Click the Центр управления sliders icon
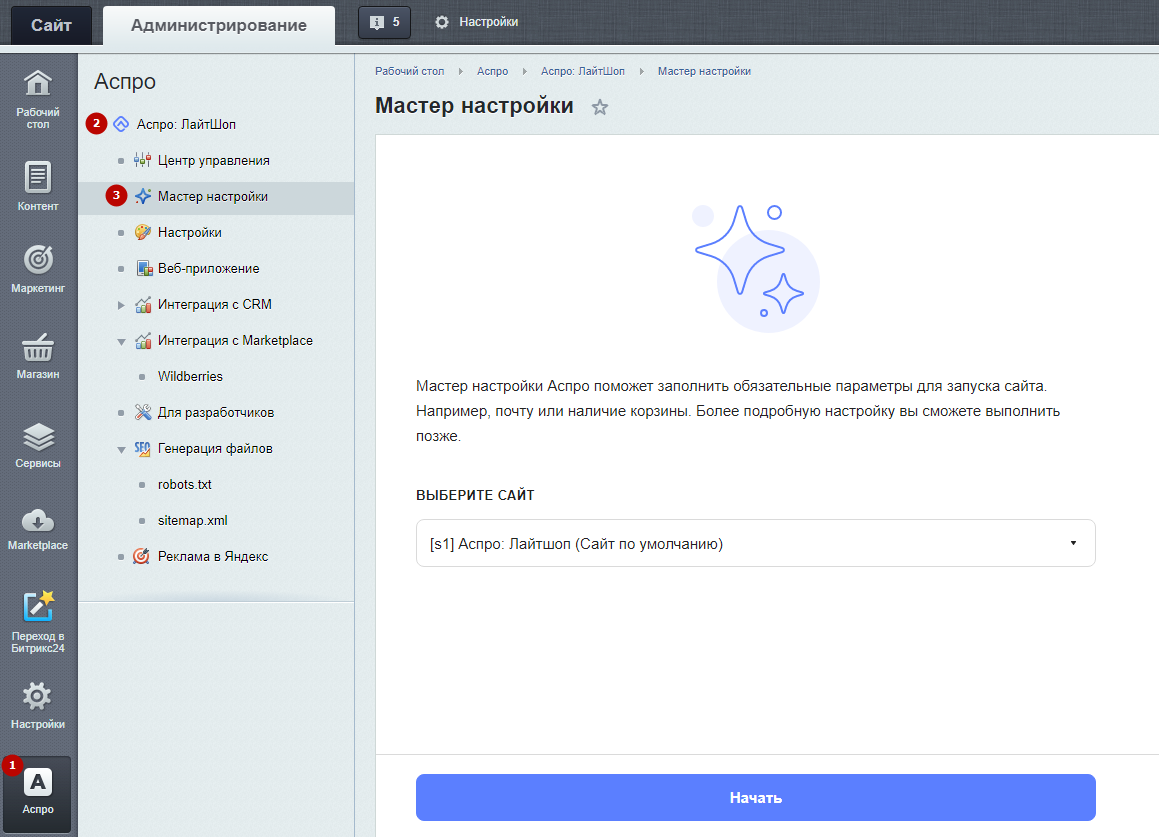 coord(143,160)
